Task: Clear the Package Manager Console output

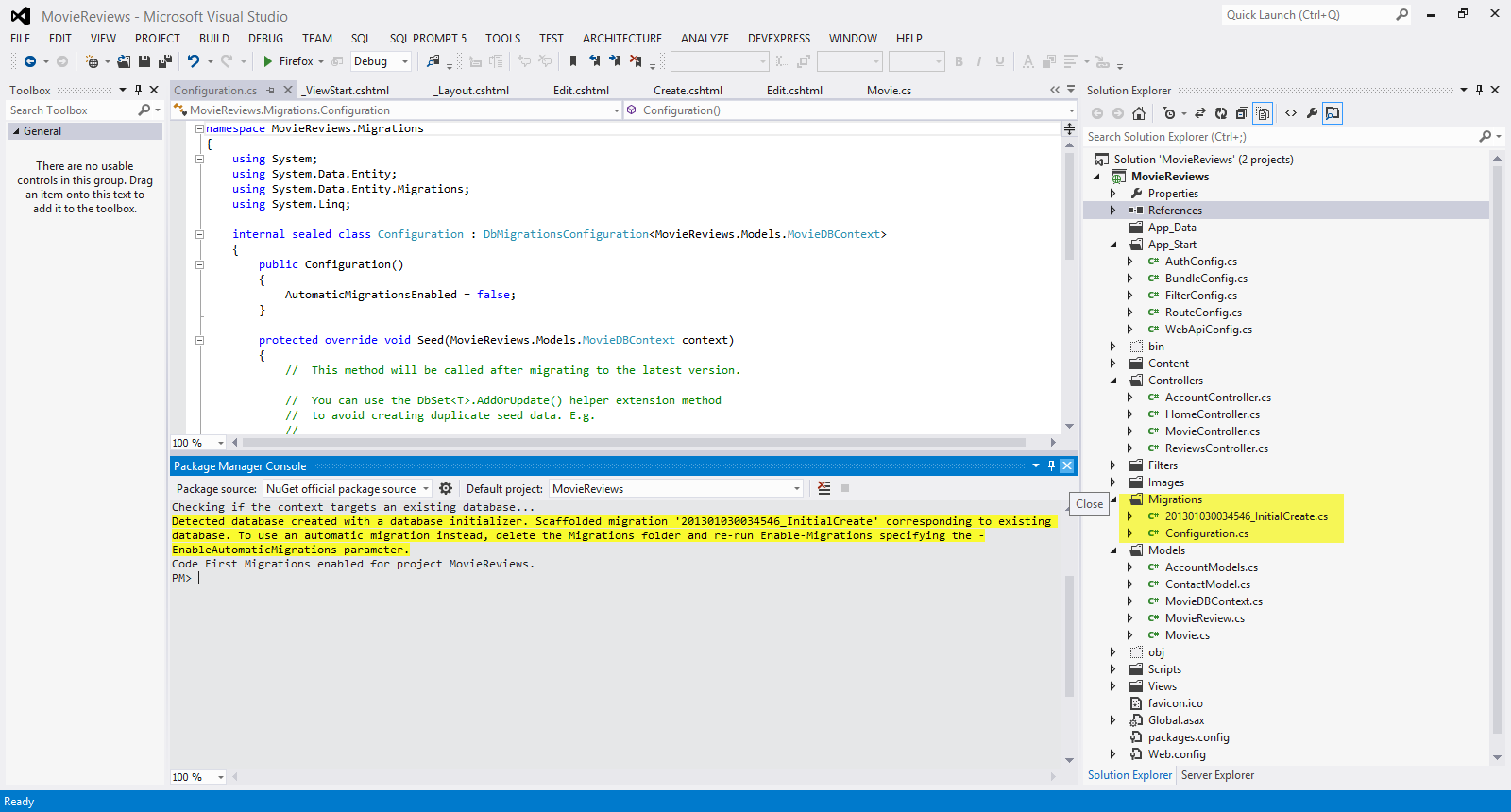Action: pos(823,488)
